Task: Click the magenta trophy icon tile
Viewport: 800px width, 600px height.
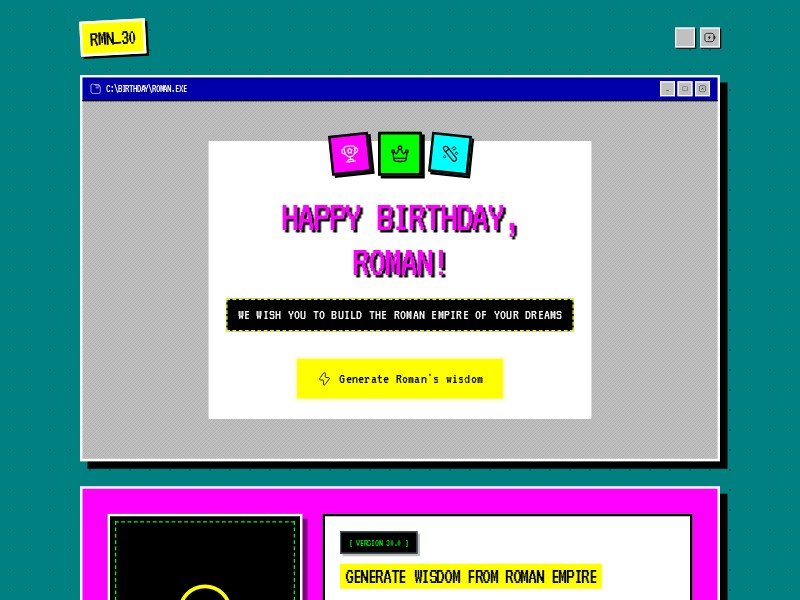Action: pos(350,154)
